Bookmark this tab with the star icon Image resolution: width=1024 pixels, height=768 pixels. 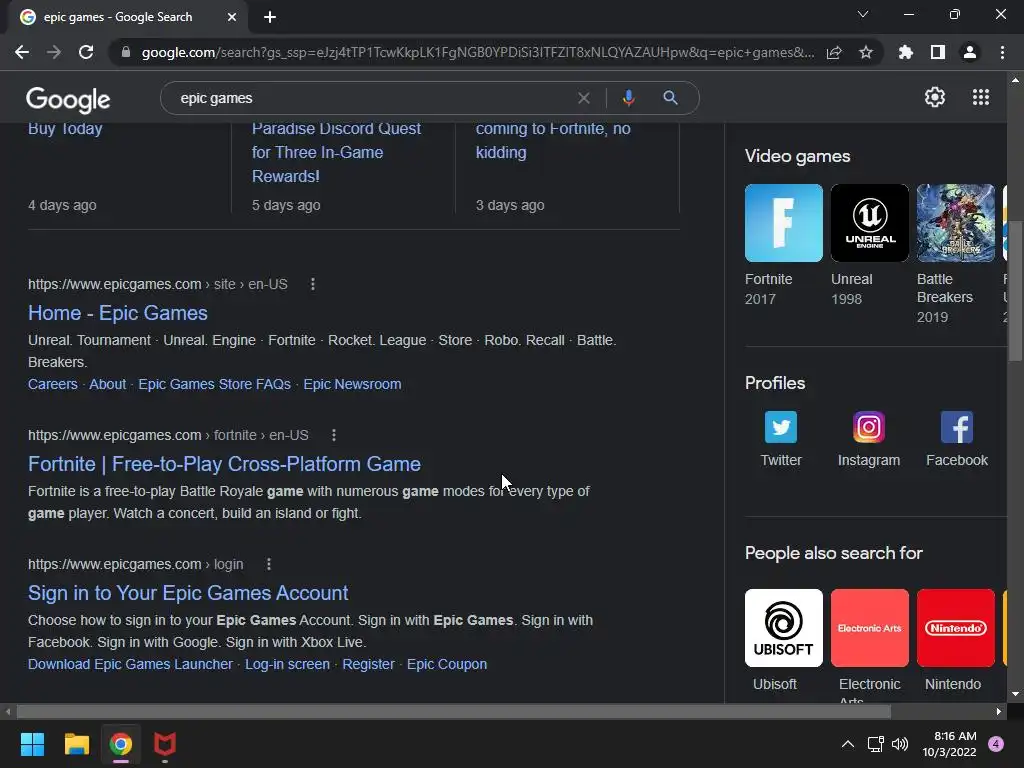[x=866, y=52]
